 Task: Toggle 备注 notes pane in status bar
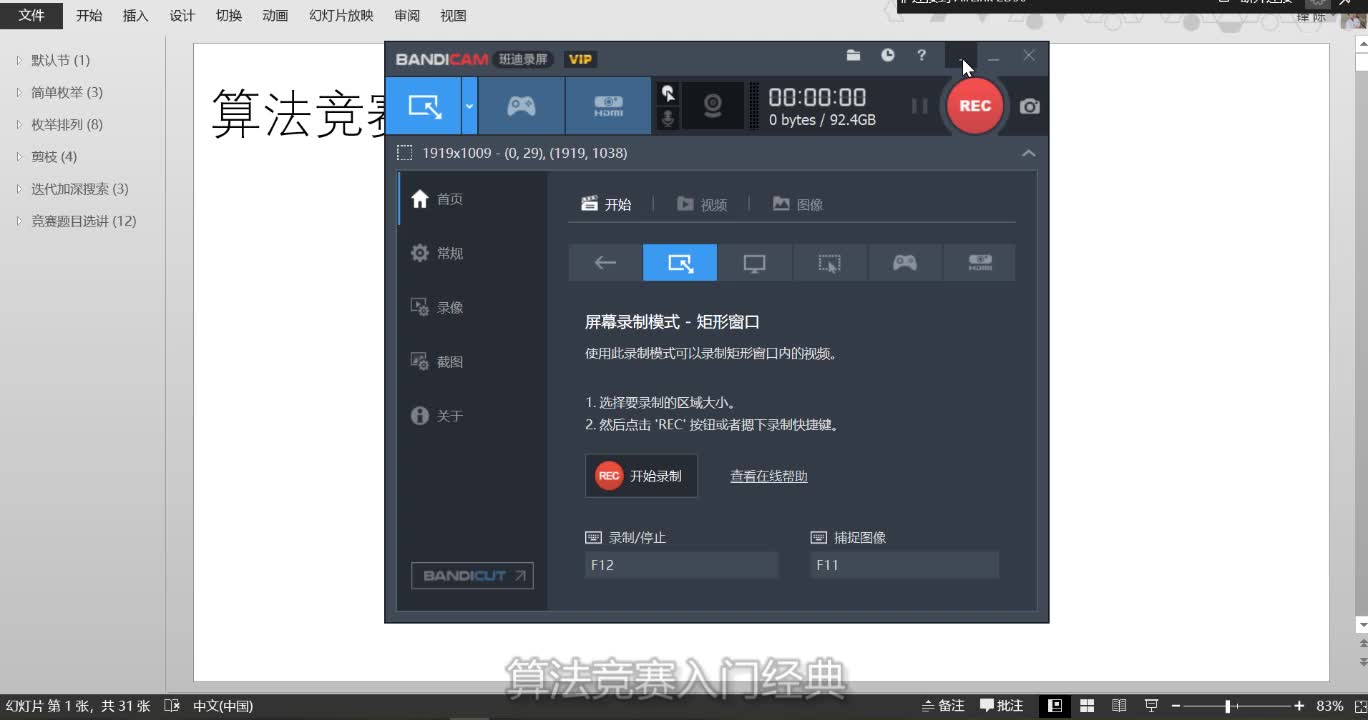pyautogui.click(x=943, y=706)
